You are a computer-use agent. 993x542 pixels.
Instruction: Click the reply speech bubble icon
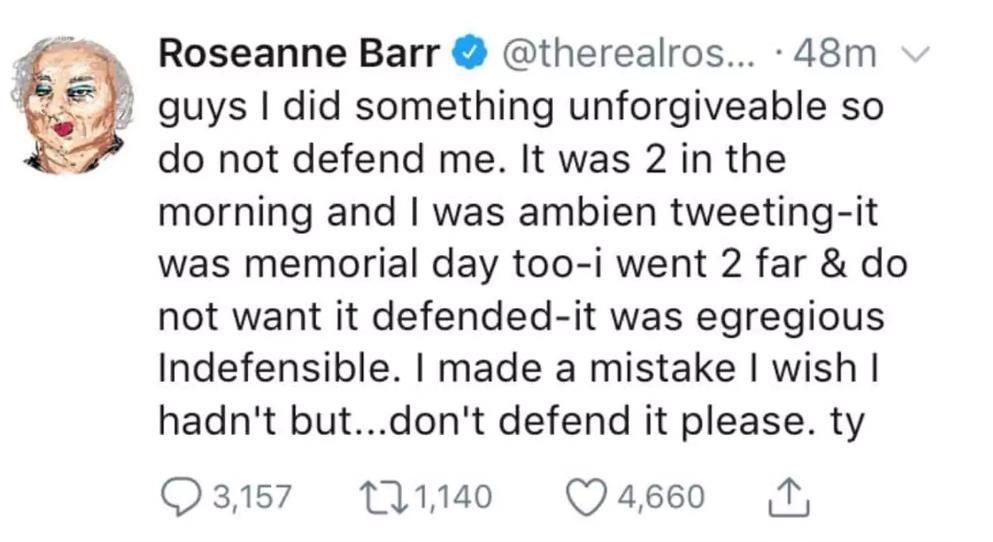179,495
